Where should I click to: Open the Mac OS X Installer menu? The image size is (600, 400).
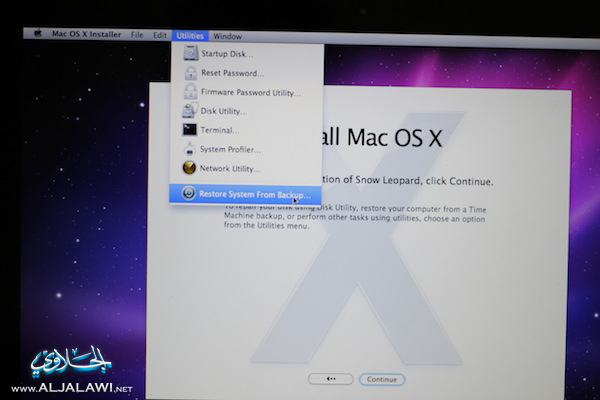coord(86,34)
